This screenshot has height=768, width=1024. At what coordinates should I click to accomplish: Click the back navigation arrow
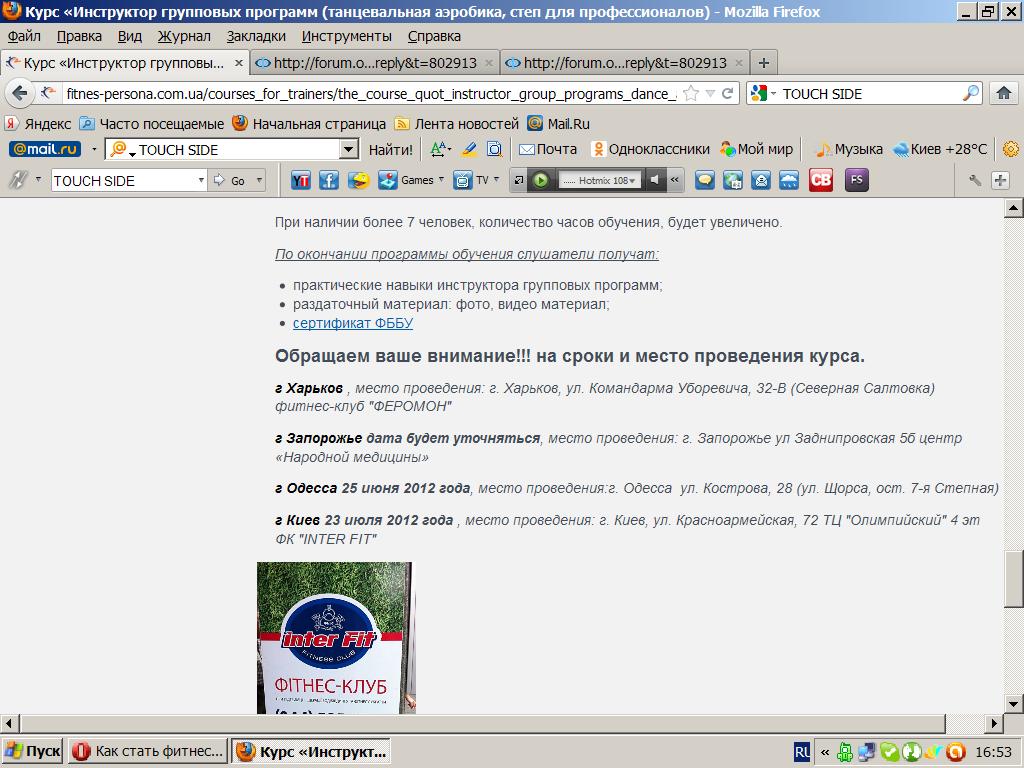click(21, 93)
